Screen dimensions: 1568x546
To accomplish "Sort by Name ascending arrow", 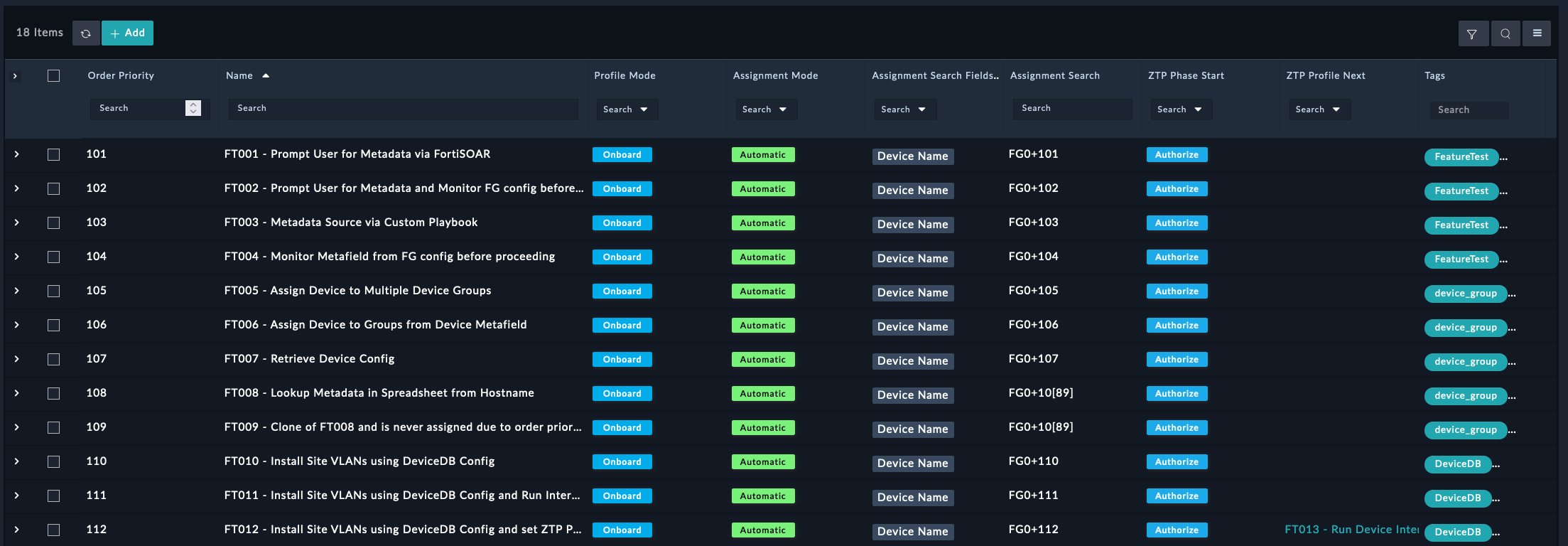I will coord(266,75).
